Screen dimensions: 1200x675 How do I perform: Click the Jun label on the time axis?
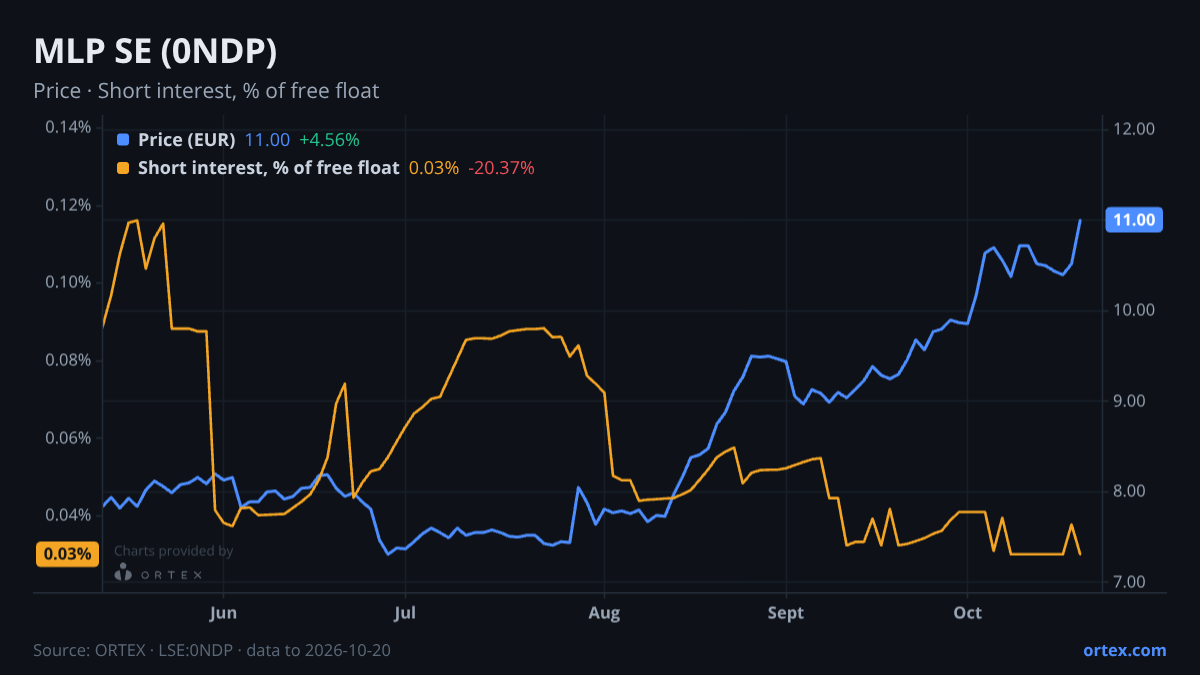pyautogui.click(x=224, y=611)
